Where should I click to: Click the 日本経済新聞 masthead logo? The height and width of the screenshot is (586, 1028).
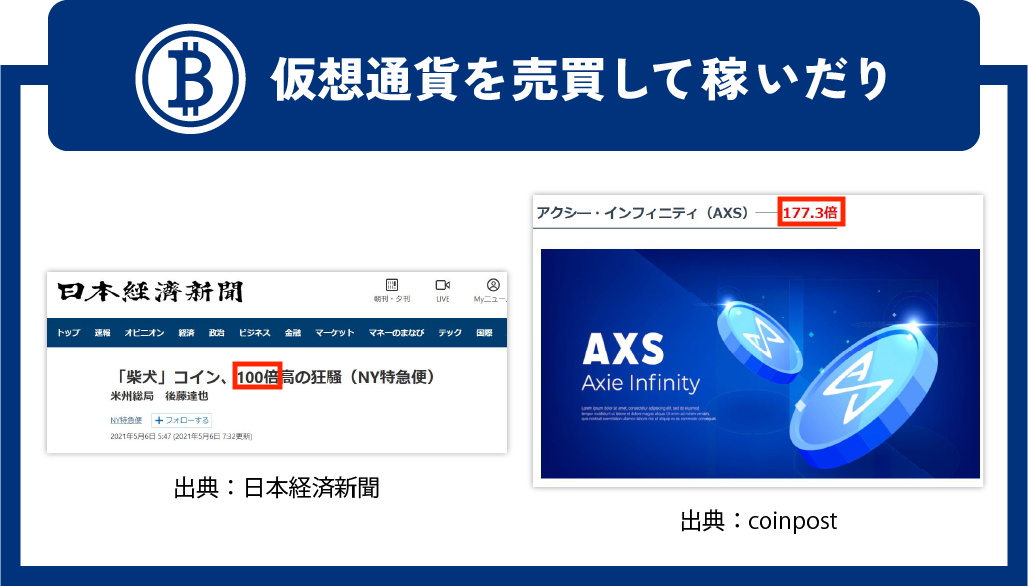tap(150, 292)
